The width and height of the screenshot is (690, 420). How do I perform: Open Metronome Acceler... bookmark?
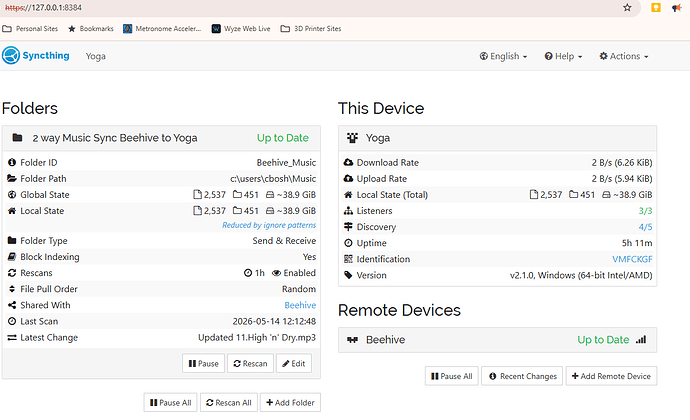162,29
